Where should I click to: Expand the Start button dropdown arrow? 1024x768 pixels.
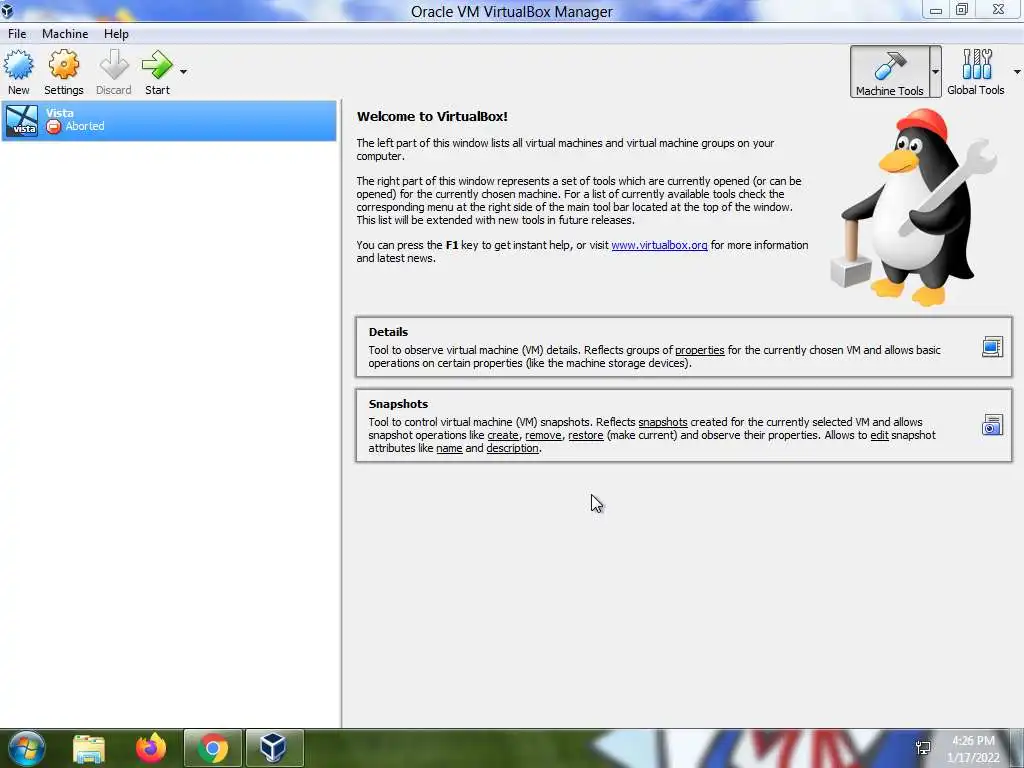point(184,71)
